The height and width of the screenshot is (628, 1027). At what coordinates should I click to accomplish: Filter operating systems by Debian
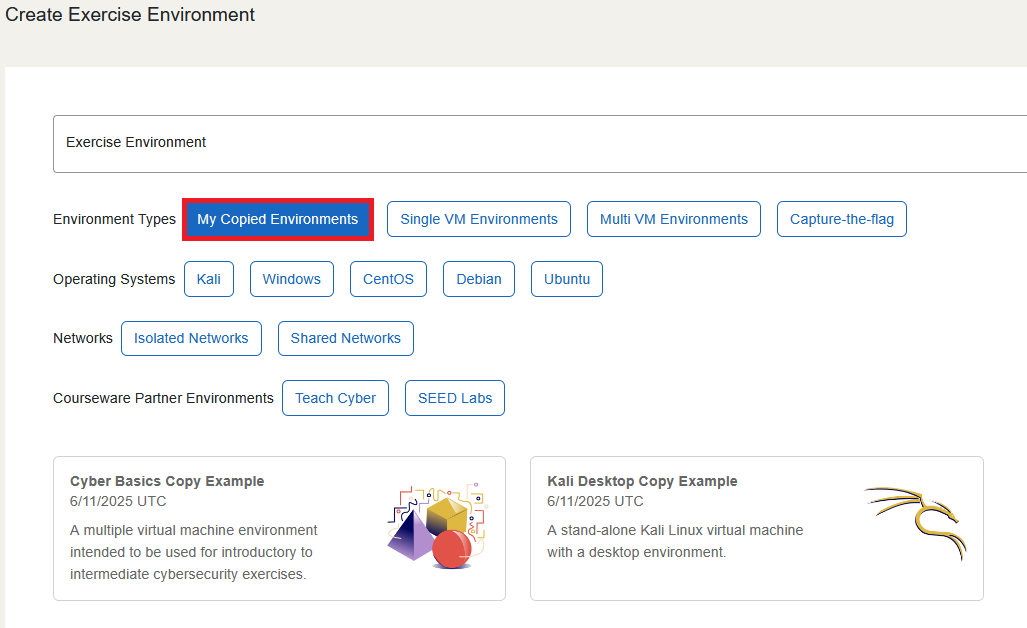[x=479, y=279]
